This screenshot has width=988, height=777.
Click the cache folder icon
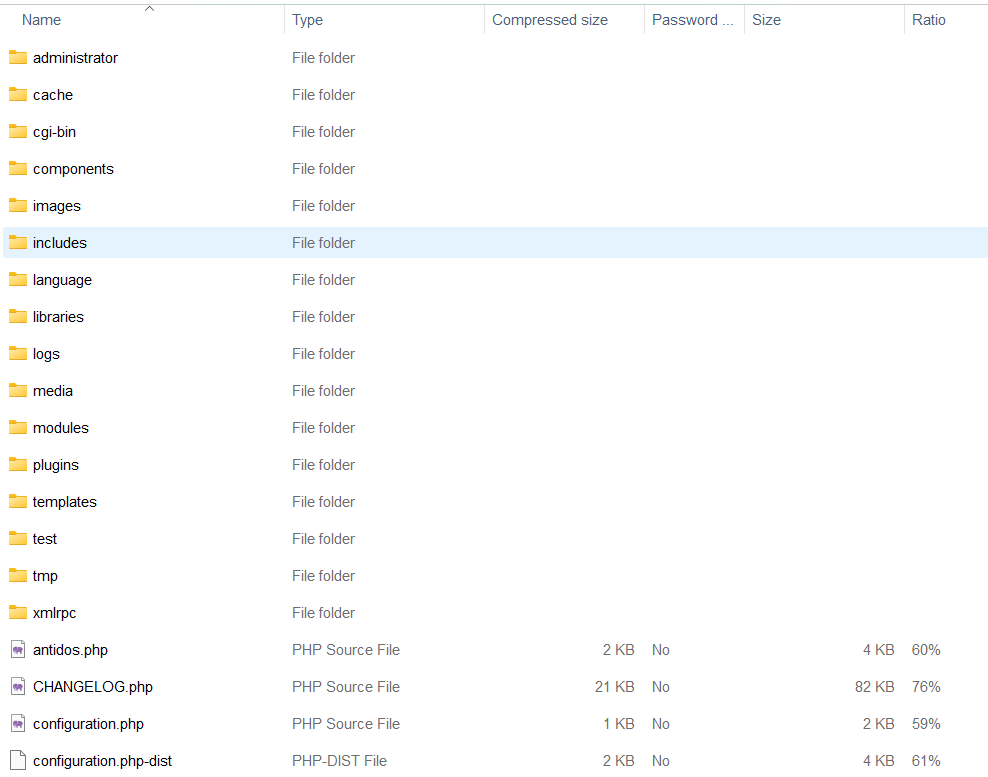18,95
